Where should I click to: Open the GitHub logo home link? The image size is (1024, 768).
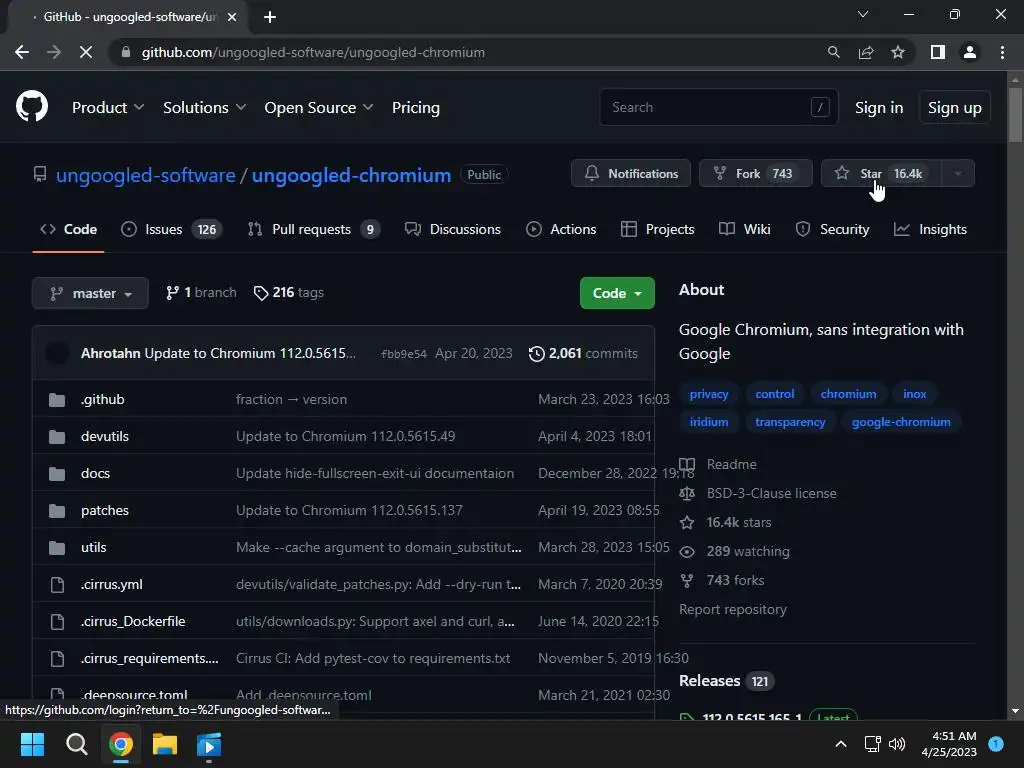pos(31,107)
